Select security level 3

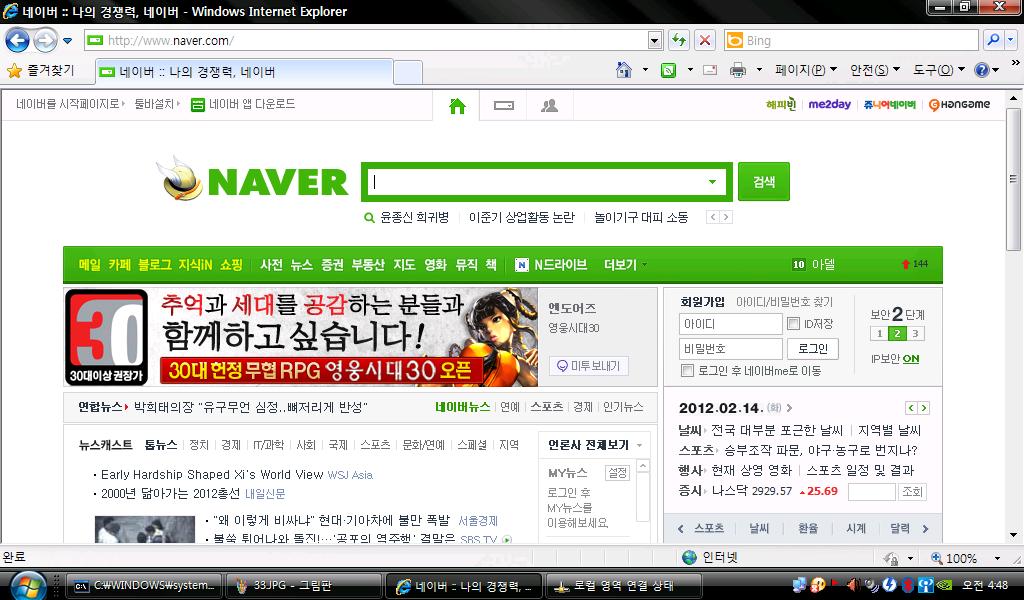(x=915, y=334)
